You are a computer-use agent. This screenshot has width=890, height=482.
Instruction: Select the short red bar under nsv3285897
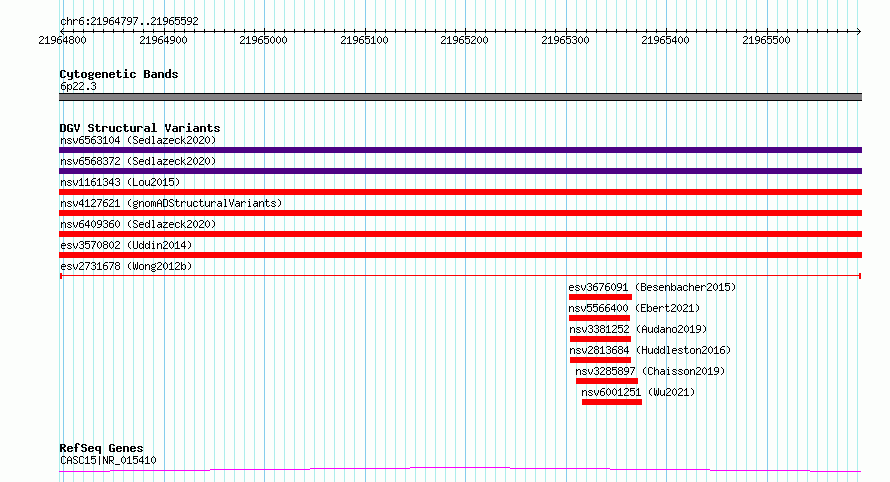(607, 381)
